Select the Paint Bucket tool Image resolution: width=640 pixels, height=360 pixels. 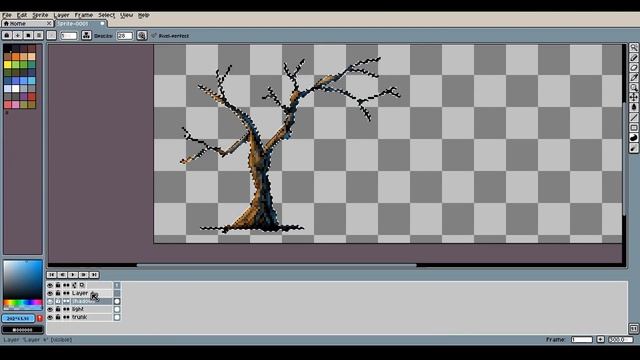[x=633, y=107]
